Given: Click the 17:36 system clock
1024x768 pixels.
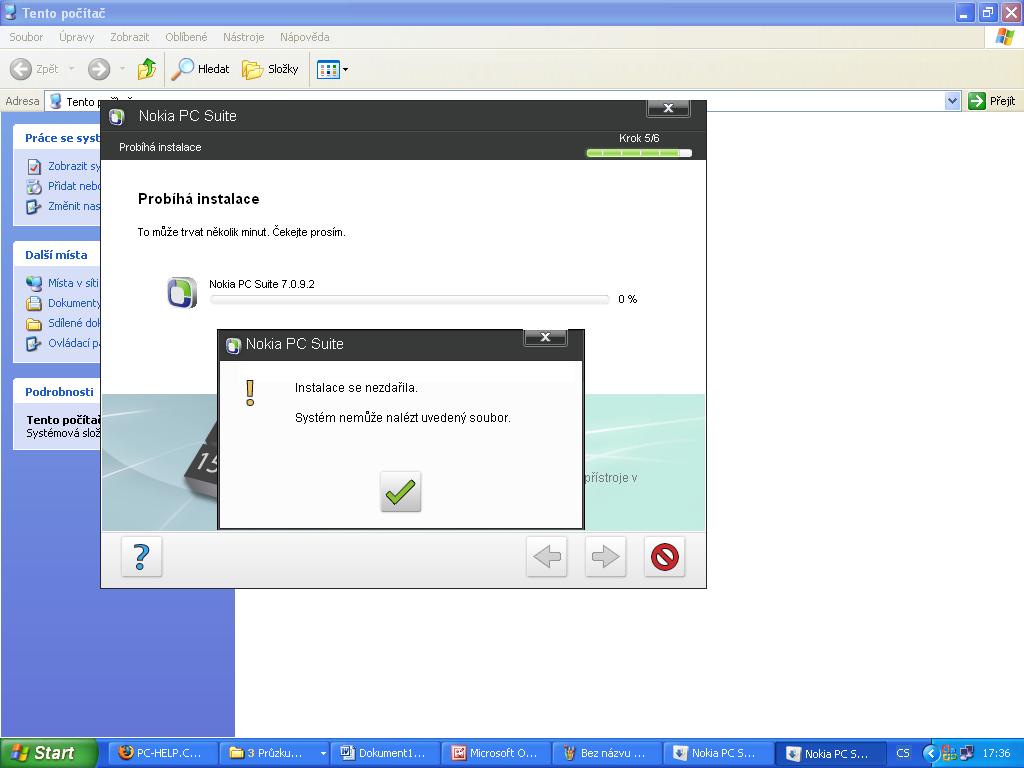Looking at the screenshot, I should coord(997,753).
